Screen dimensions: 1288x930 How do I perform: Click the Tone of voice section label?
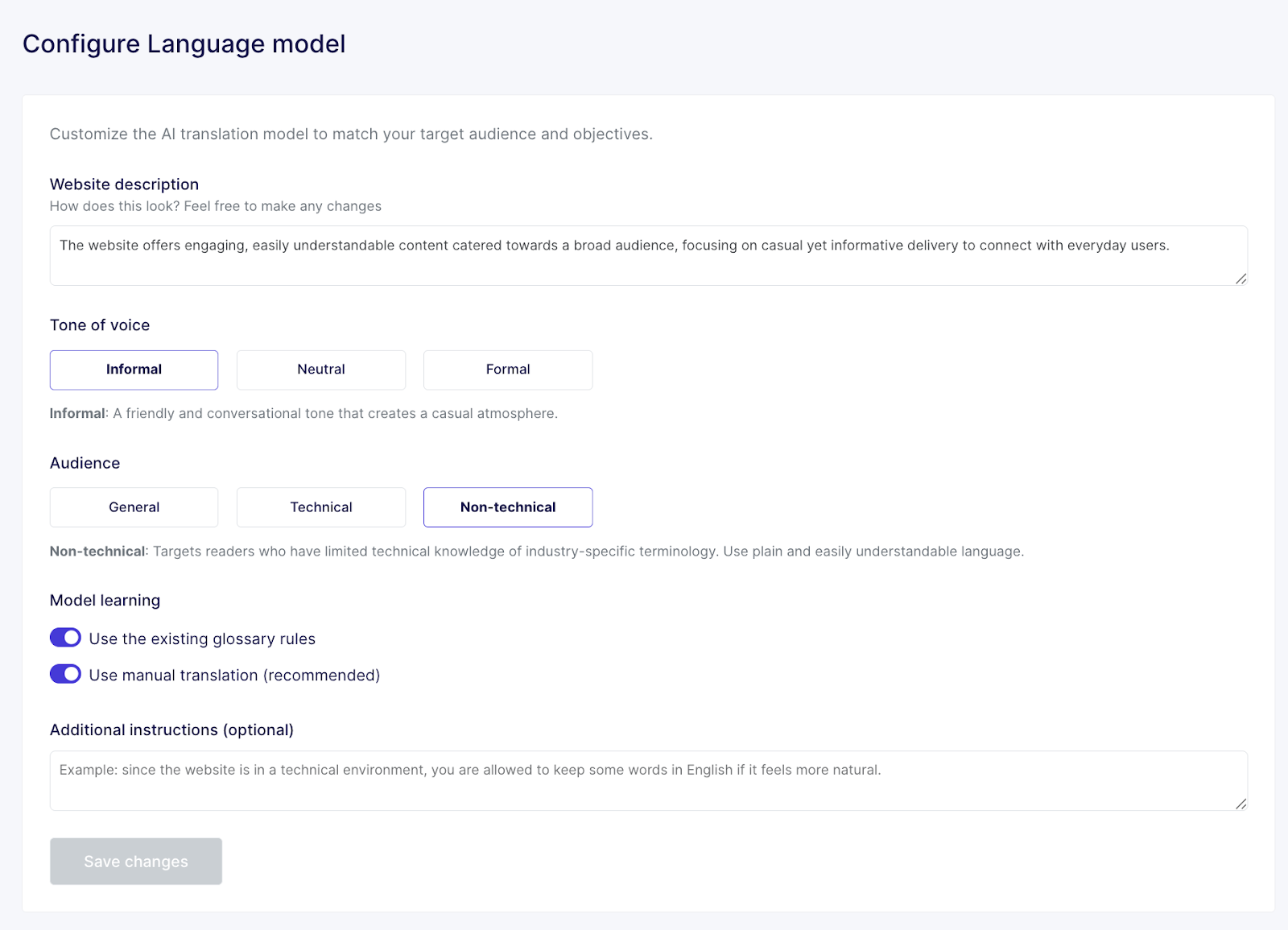(x=100, y=324)
